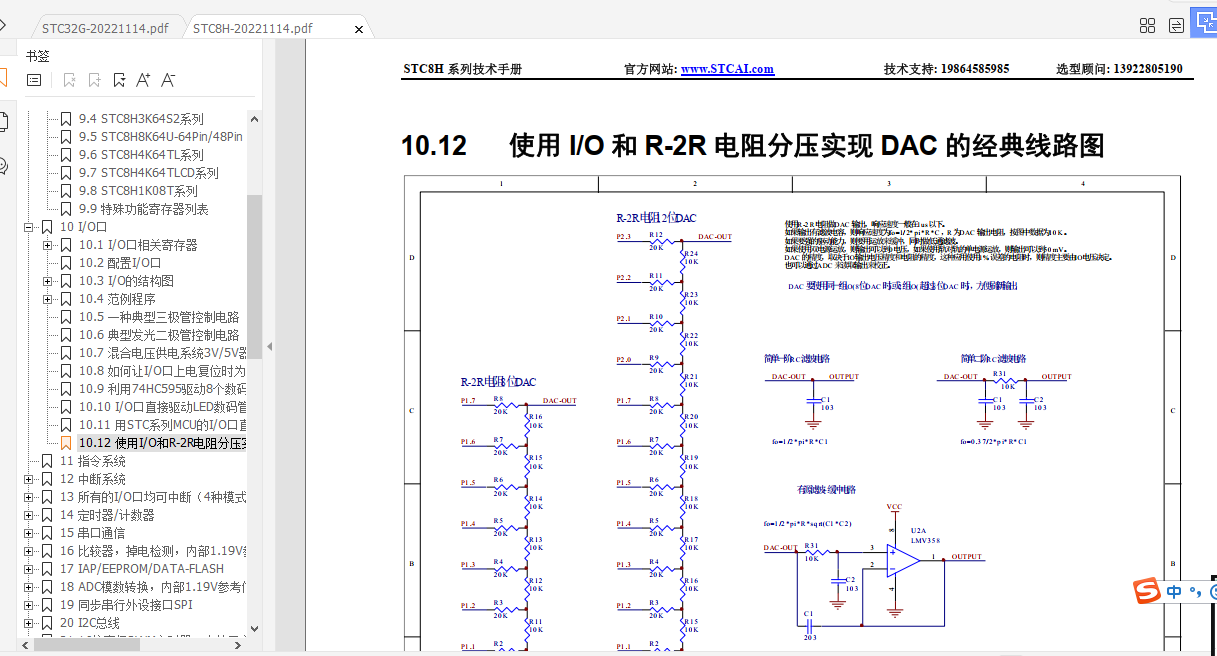Expand the 20 I2C总线 node
This screenshot has width=1217, height=656.
pos(28,623)
